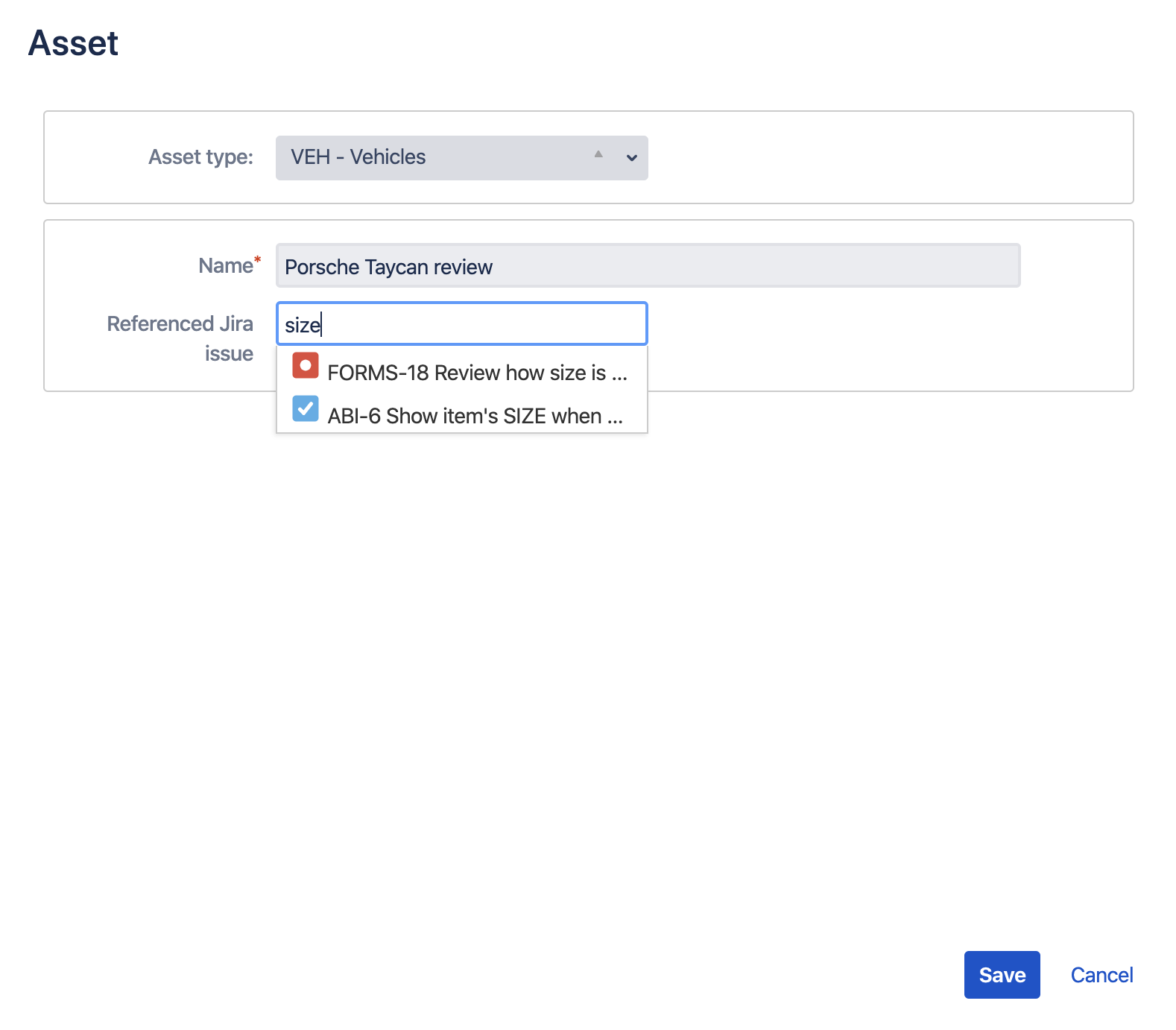The height and width of the screenshot is (1030, 1176).
Task: Click the ellipsis ending the ABI-6 suggestion
Action: point(615,420)
